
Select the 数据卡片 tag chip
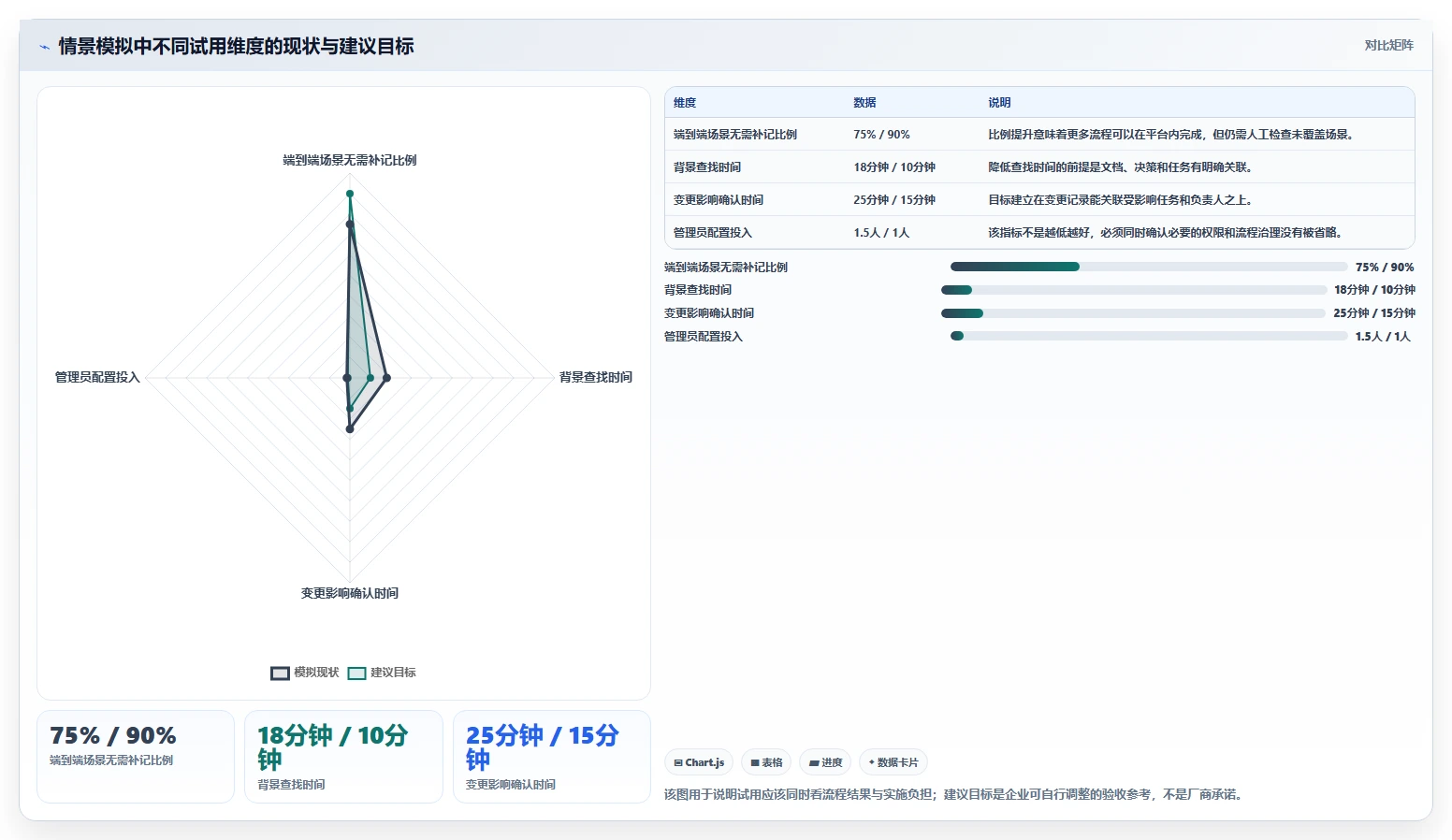click(x=893, y=762)
